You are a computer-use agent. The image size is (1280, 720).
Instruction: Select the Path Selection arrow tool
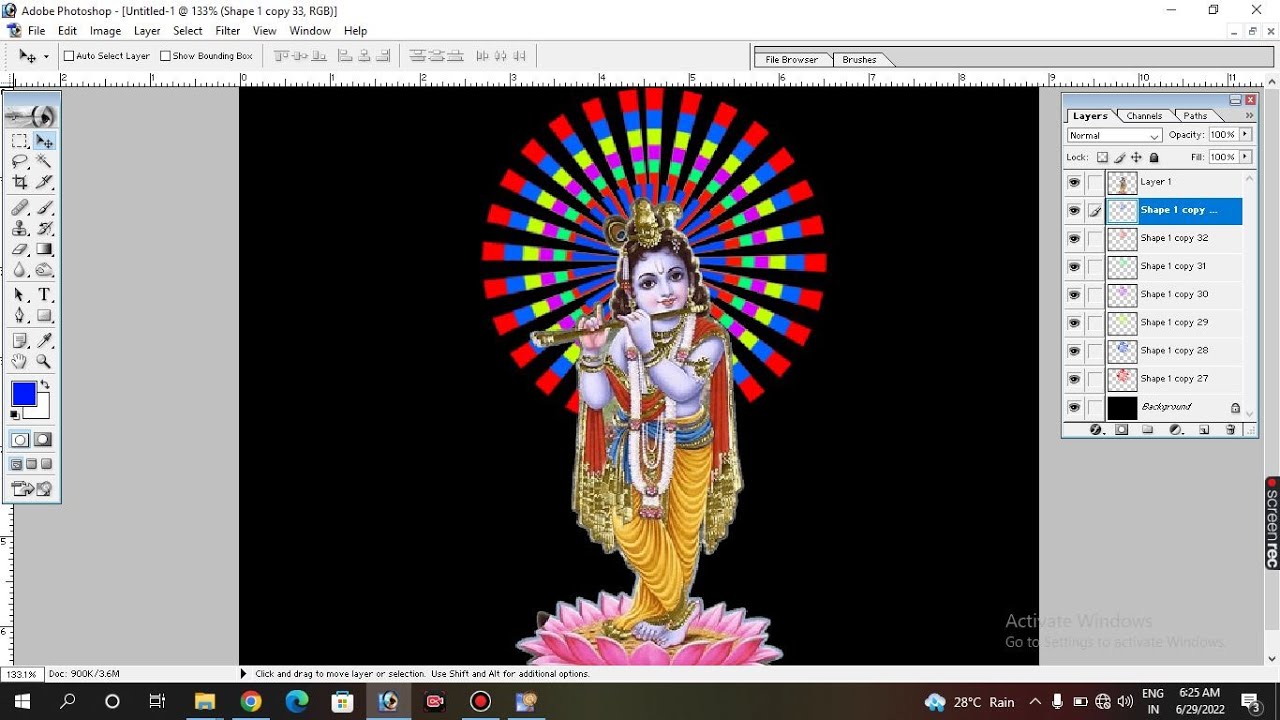coord(20,295)
